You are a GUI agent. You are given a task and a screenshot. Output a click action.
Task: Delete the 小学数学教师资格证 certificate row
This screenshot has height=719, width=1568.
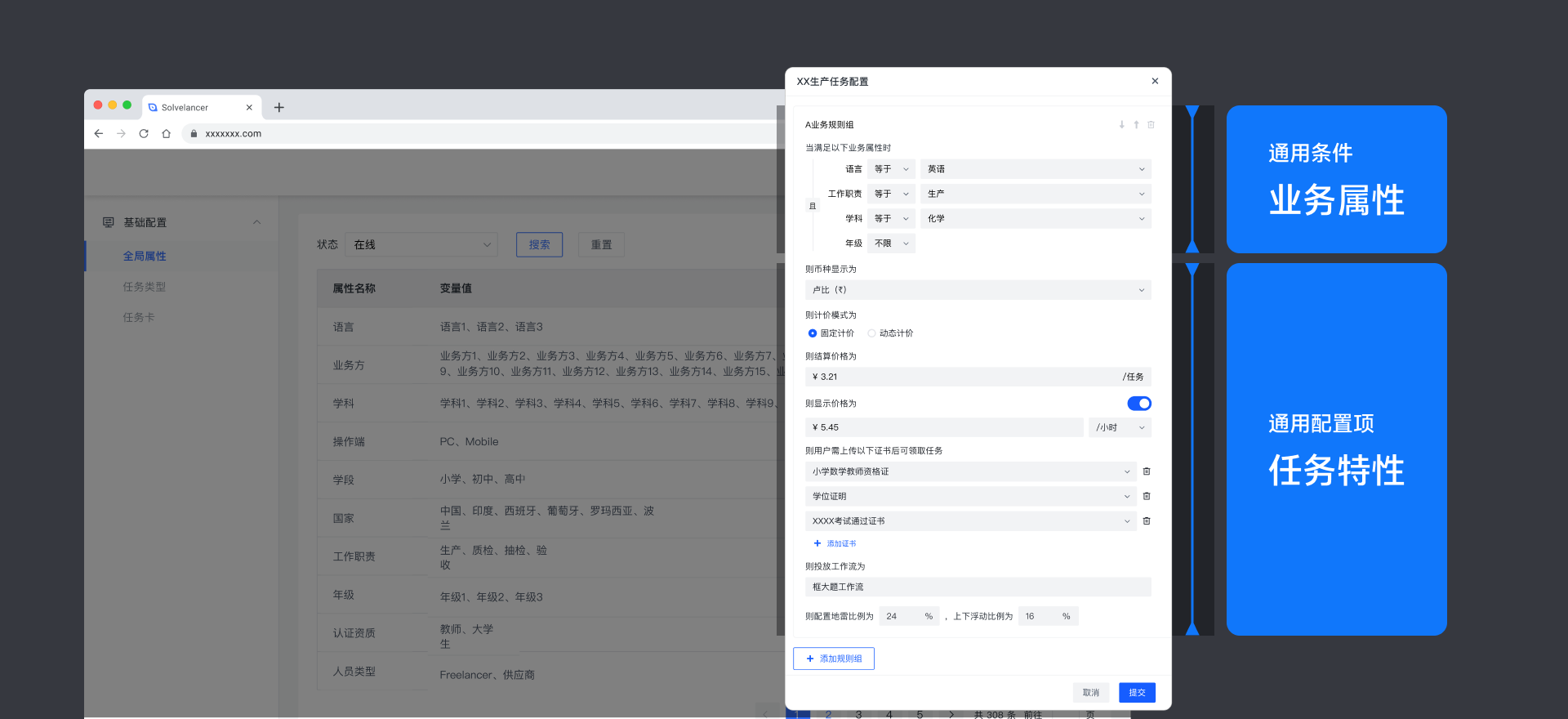[1147, 471]
